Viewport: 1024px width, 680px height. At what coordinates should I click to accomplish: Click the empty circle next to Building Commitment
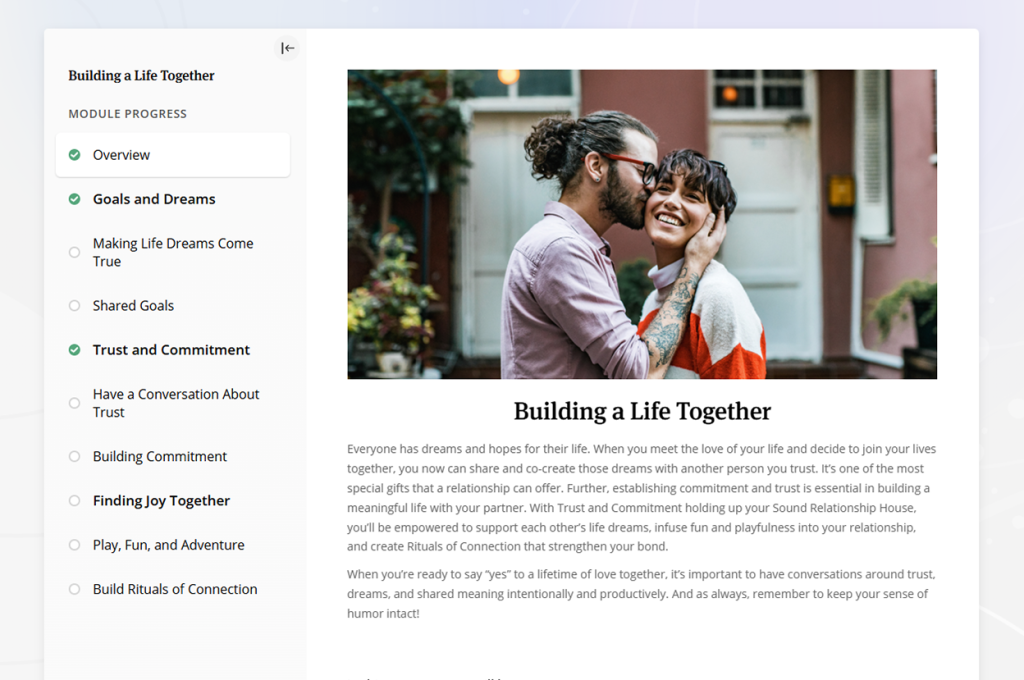74,456
